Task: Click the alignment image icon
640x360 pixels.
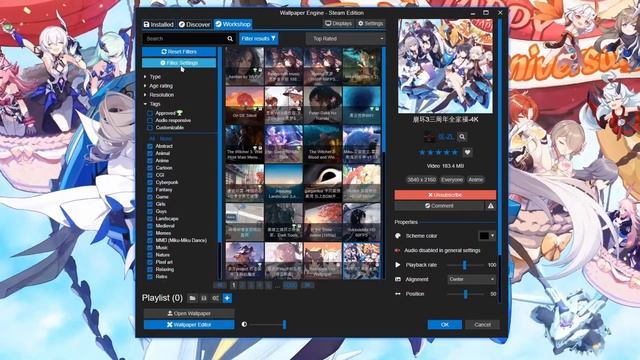Action: tap(398, 279)
